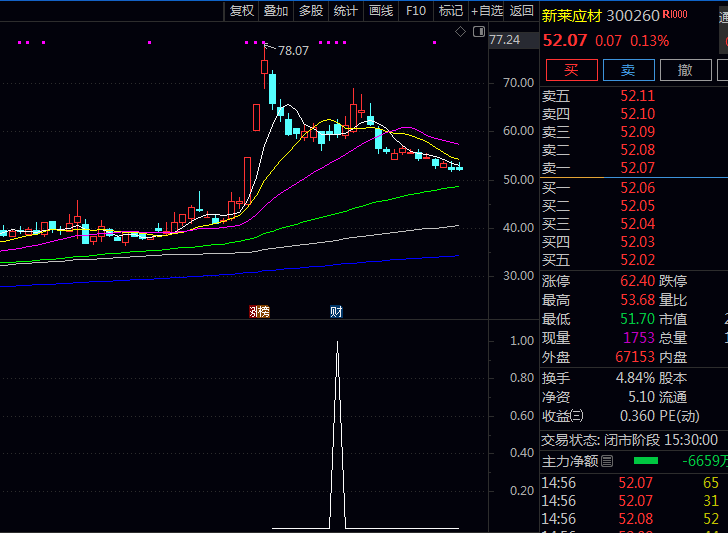
Task: Add stock via +自选 watchlist button
Action: (486, 11)
